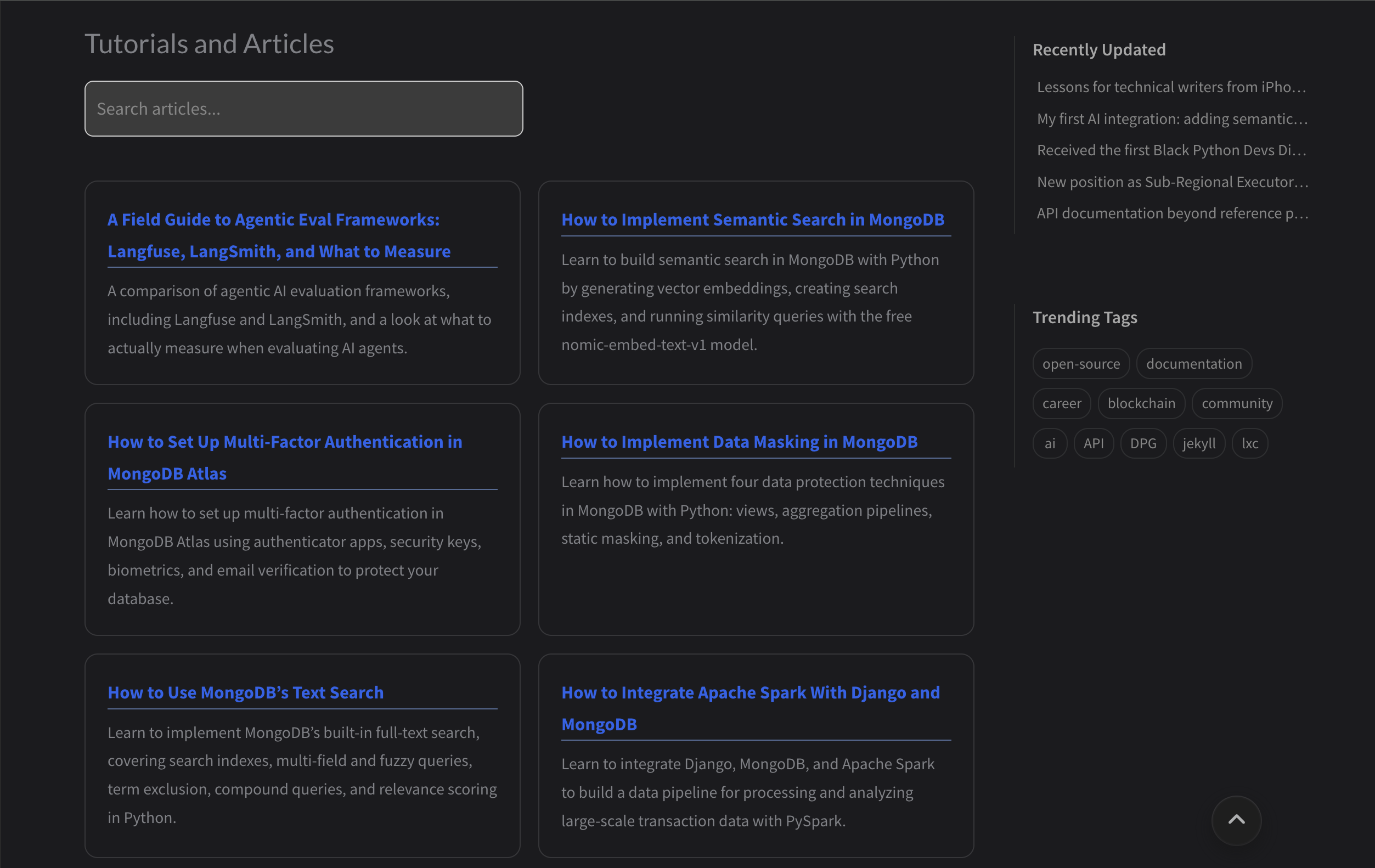1375x868 pixels.
Task: Open the Agentic Eval Frameworks field guide article
Action: 279,235
